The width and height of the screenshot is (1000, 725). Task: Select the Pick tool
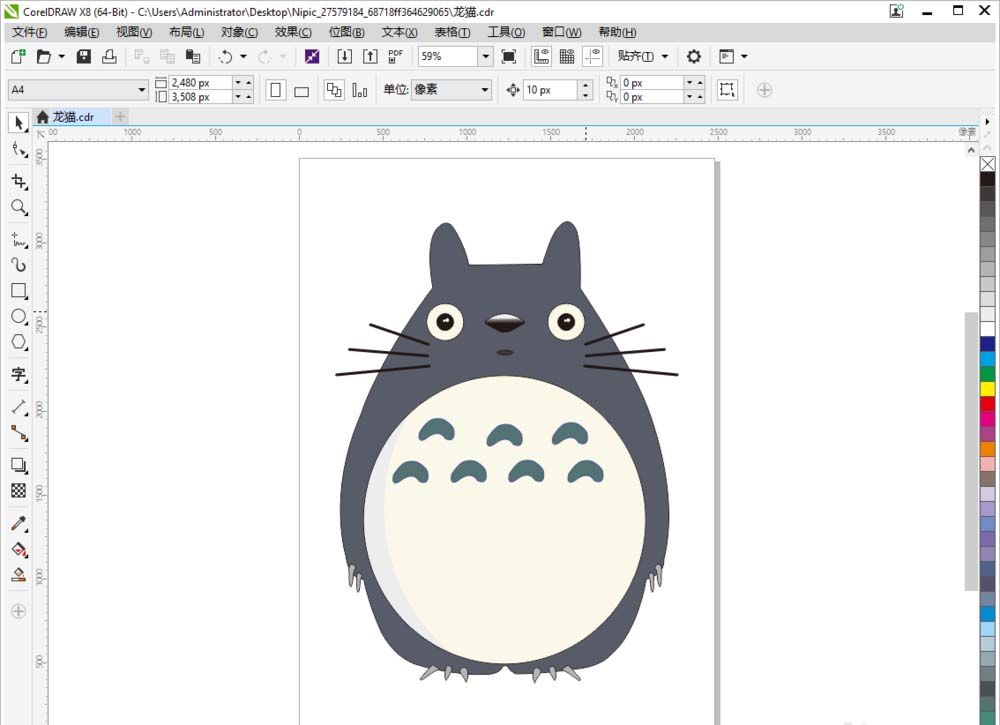click(17, 122)
